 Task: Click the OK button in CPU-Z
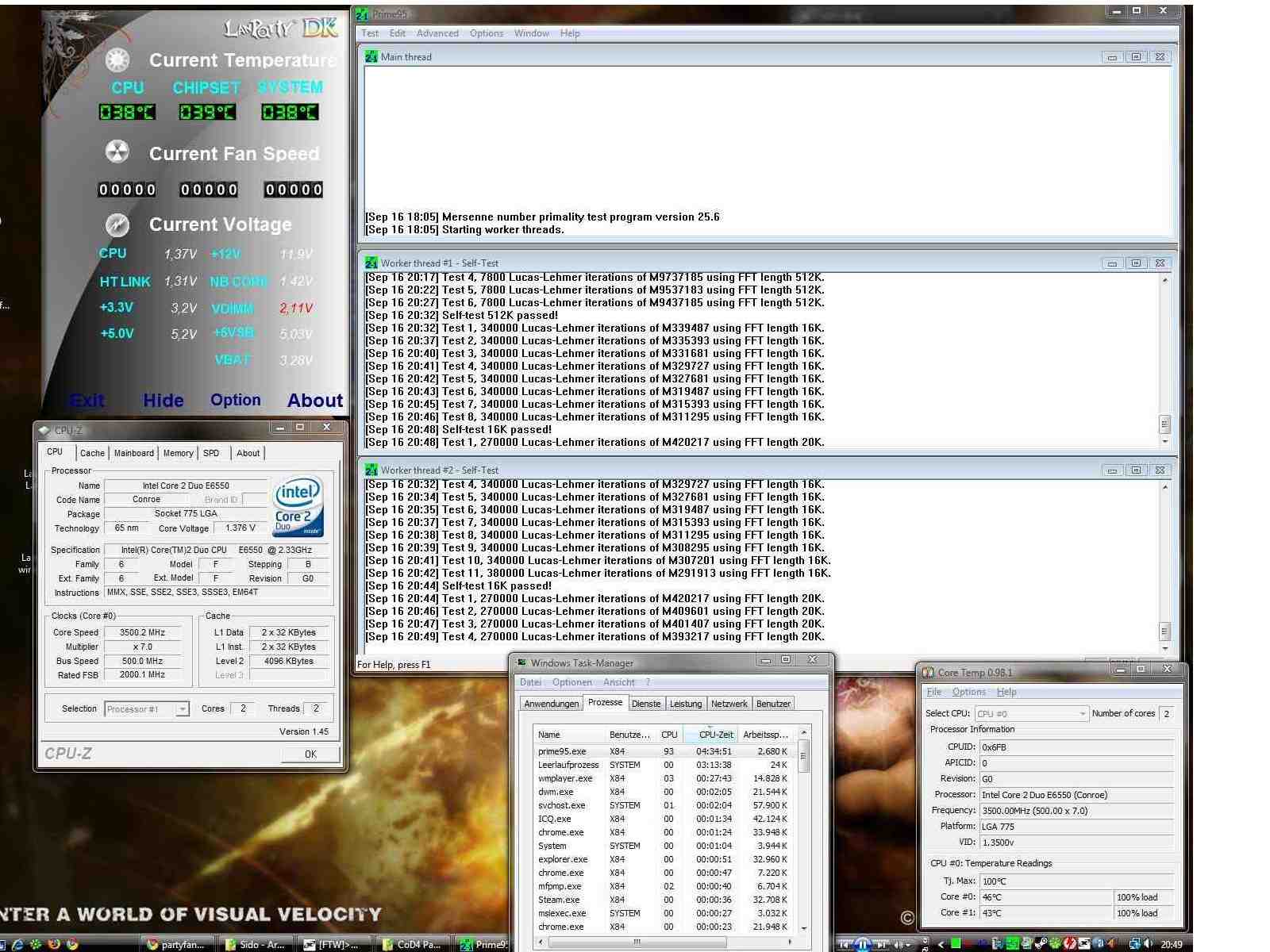point(310,754)
